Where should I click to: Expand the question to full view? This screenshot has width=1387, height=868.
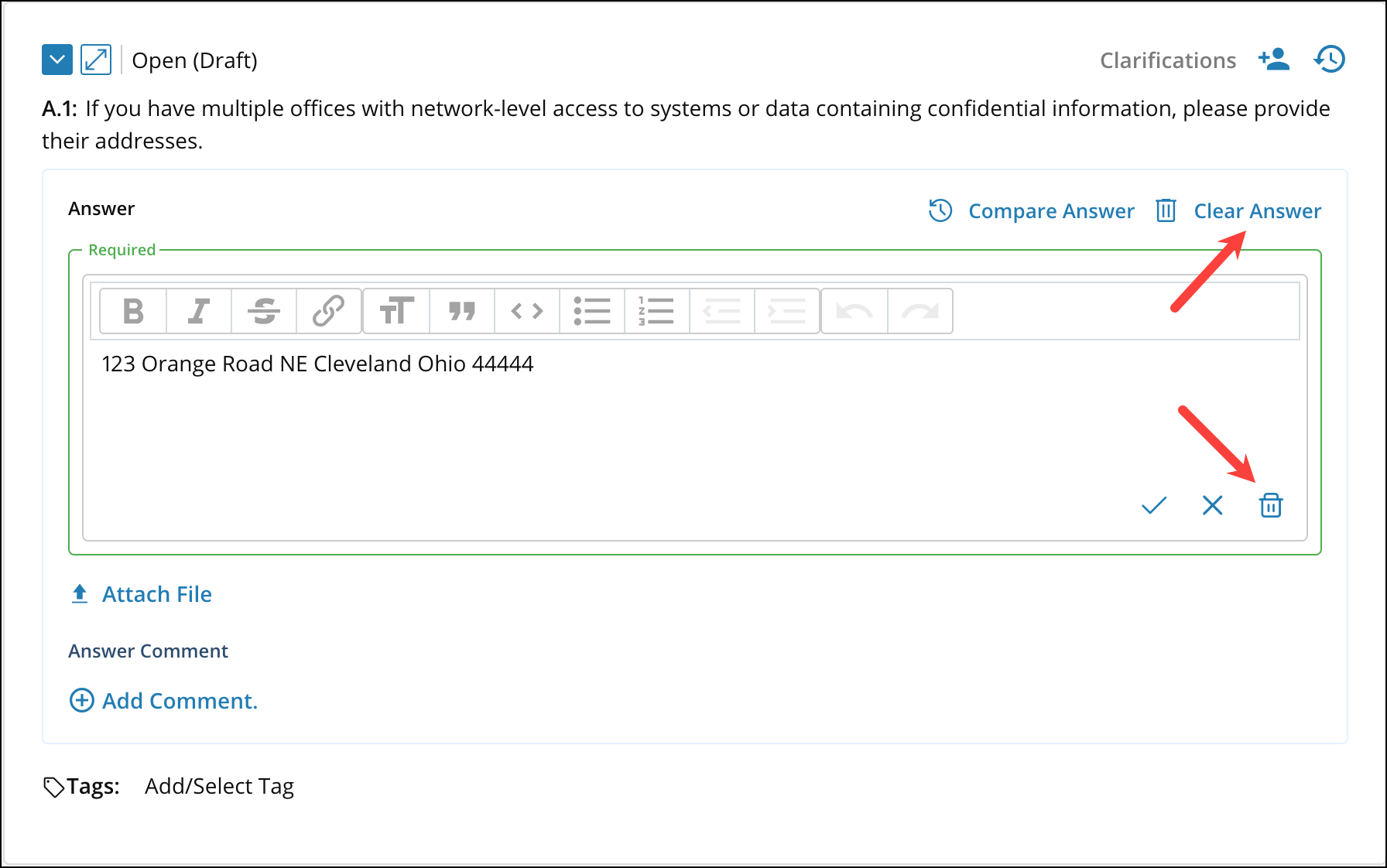96,60
